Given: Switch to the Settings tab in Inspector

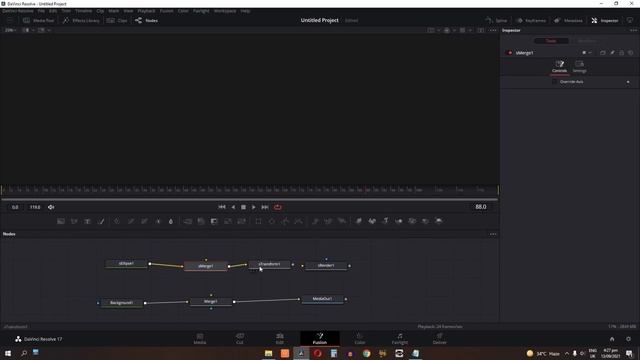Looking at the screenshot, I should 579,67.
